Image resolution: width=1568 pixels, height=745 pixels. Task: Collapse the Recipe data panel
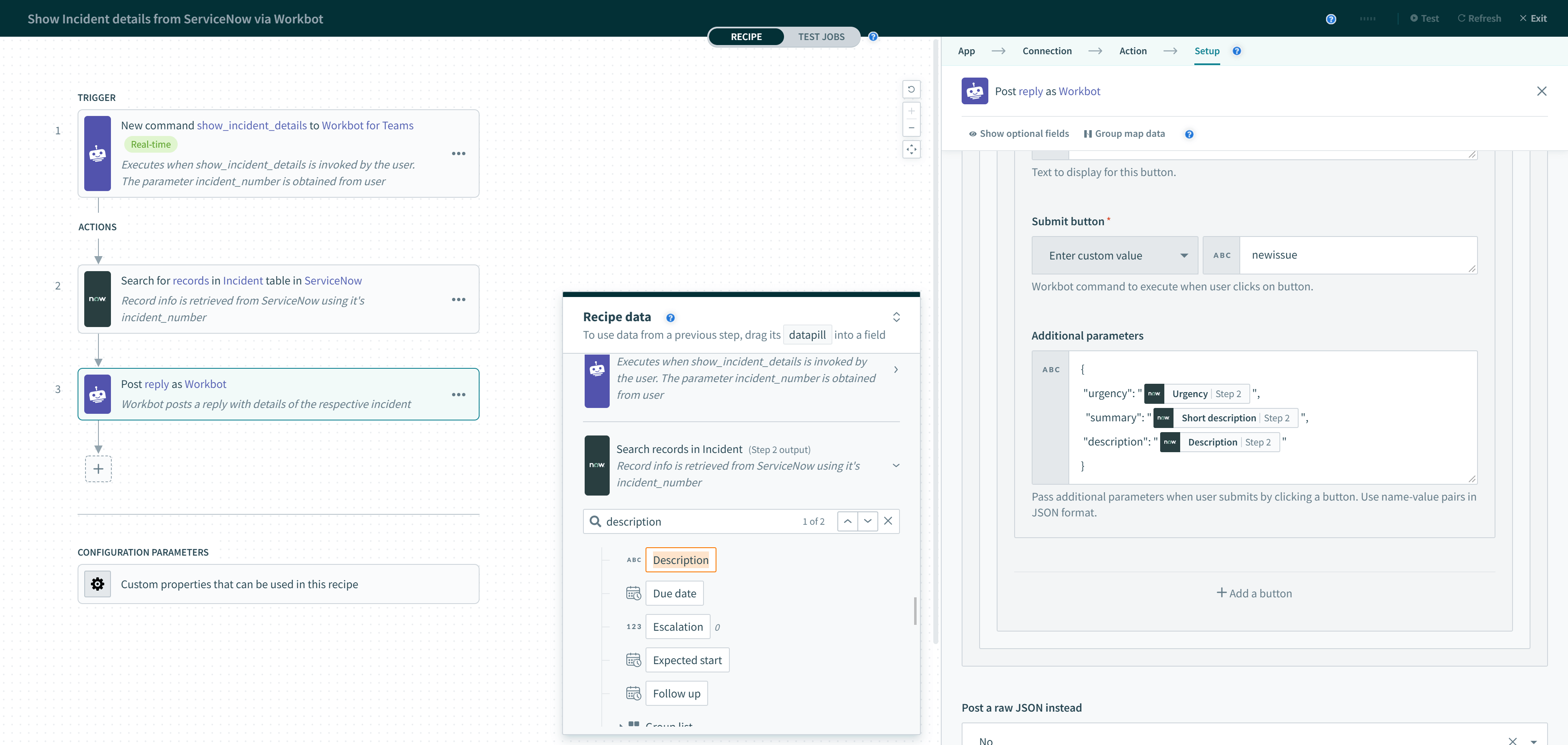click(896, 317)
